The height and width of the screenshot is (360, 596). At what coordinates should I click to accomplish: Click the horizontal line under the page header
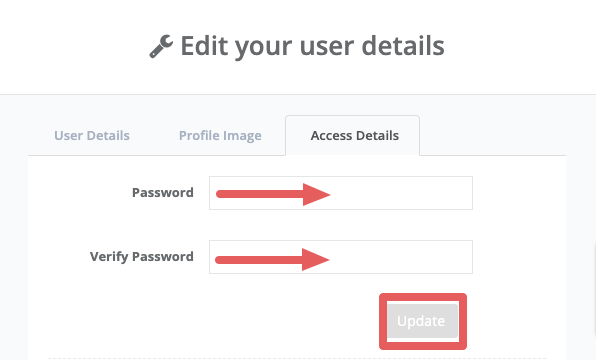pos(298,94)
